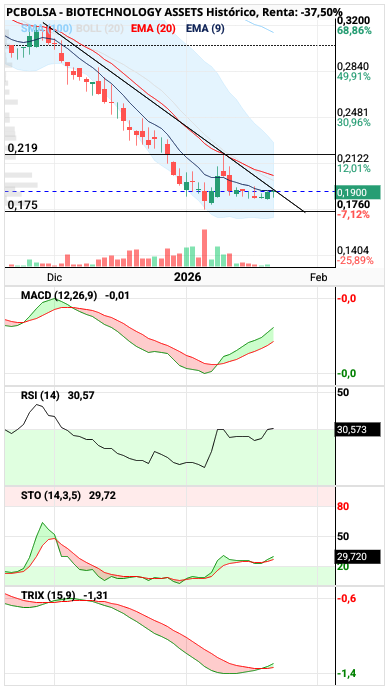389x690 pixels.
Task: Click the Feb date axis label
Action: click(x=318, y=278)
